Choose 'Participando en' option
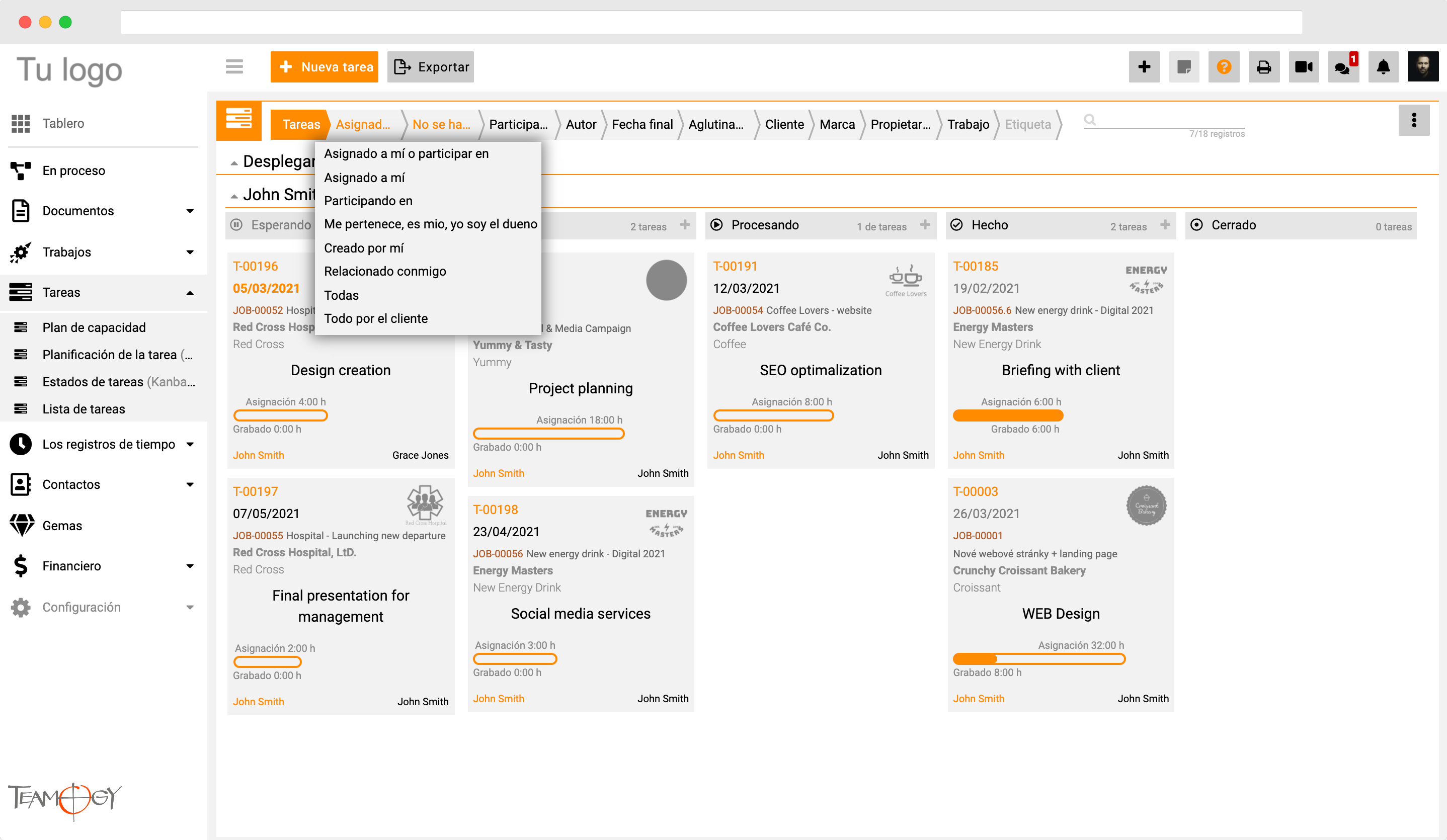Viewport: 1447px width, 840px height. 368,201
